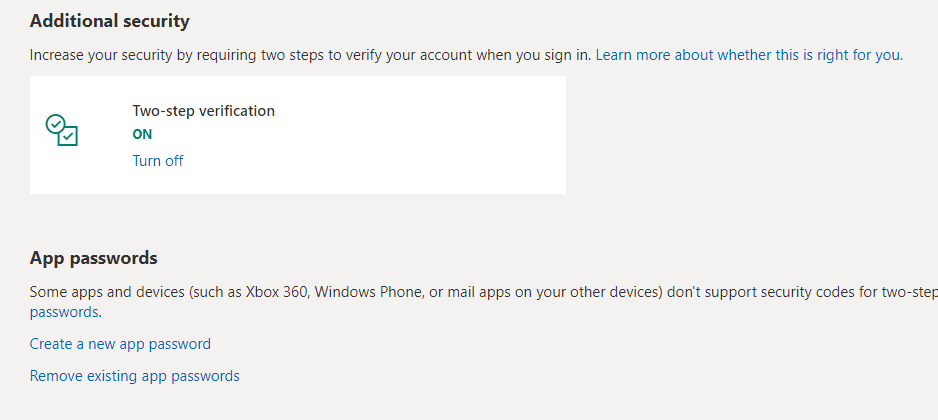Click the 'Increase your security' description sentence
This screenshot has height=420, width=938.
[x=311, y=56]
